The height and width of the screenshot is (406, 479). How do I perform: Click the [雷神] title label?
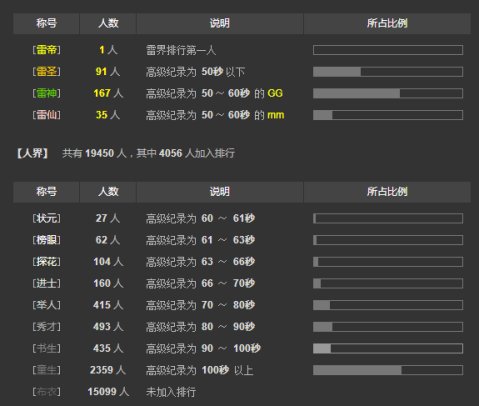47,93
